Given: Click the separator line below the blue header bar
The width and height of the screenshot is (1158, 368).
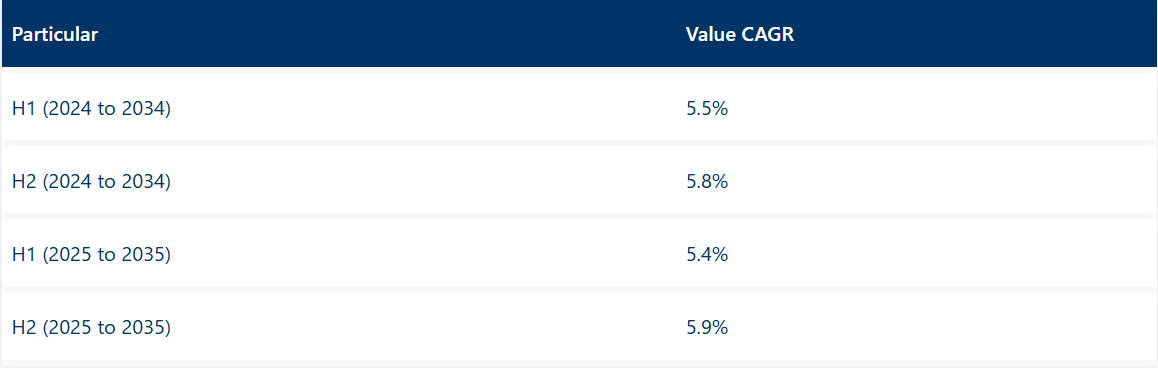Looking at the screenshot, I should [579, 70].
